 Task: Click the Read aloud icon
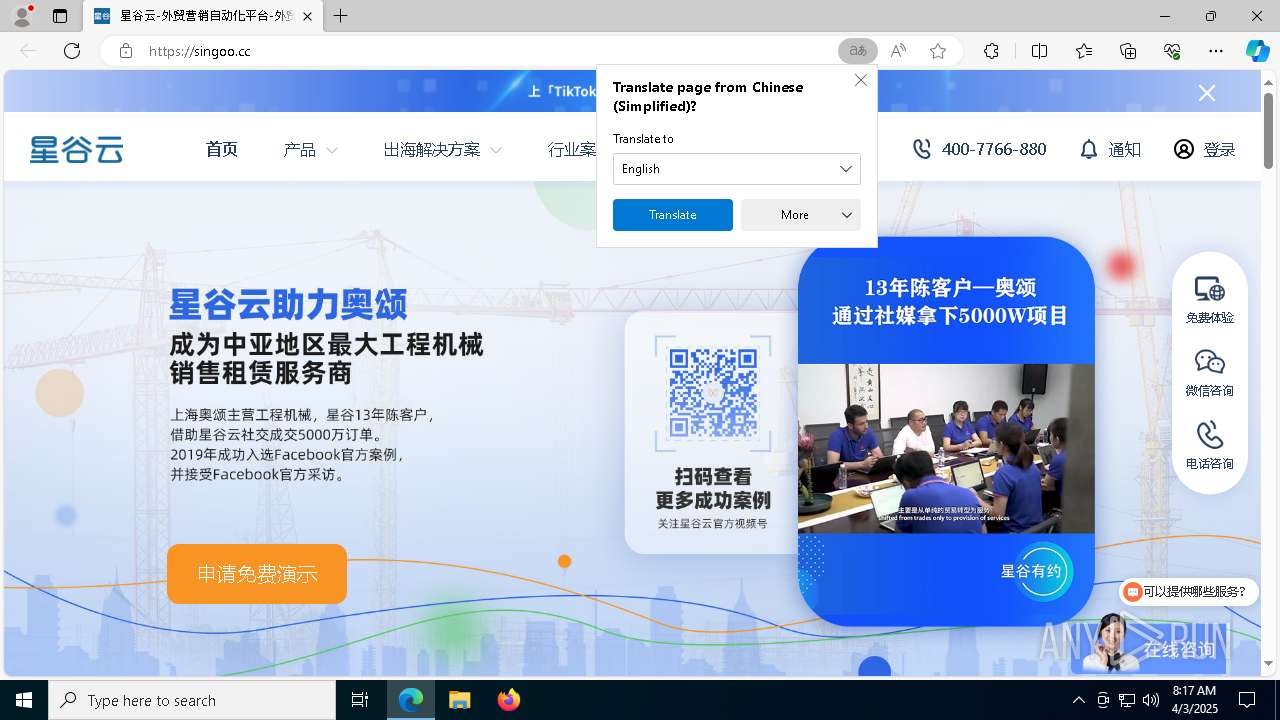point(898,51)
